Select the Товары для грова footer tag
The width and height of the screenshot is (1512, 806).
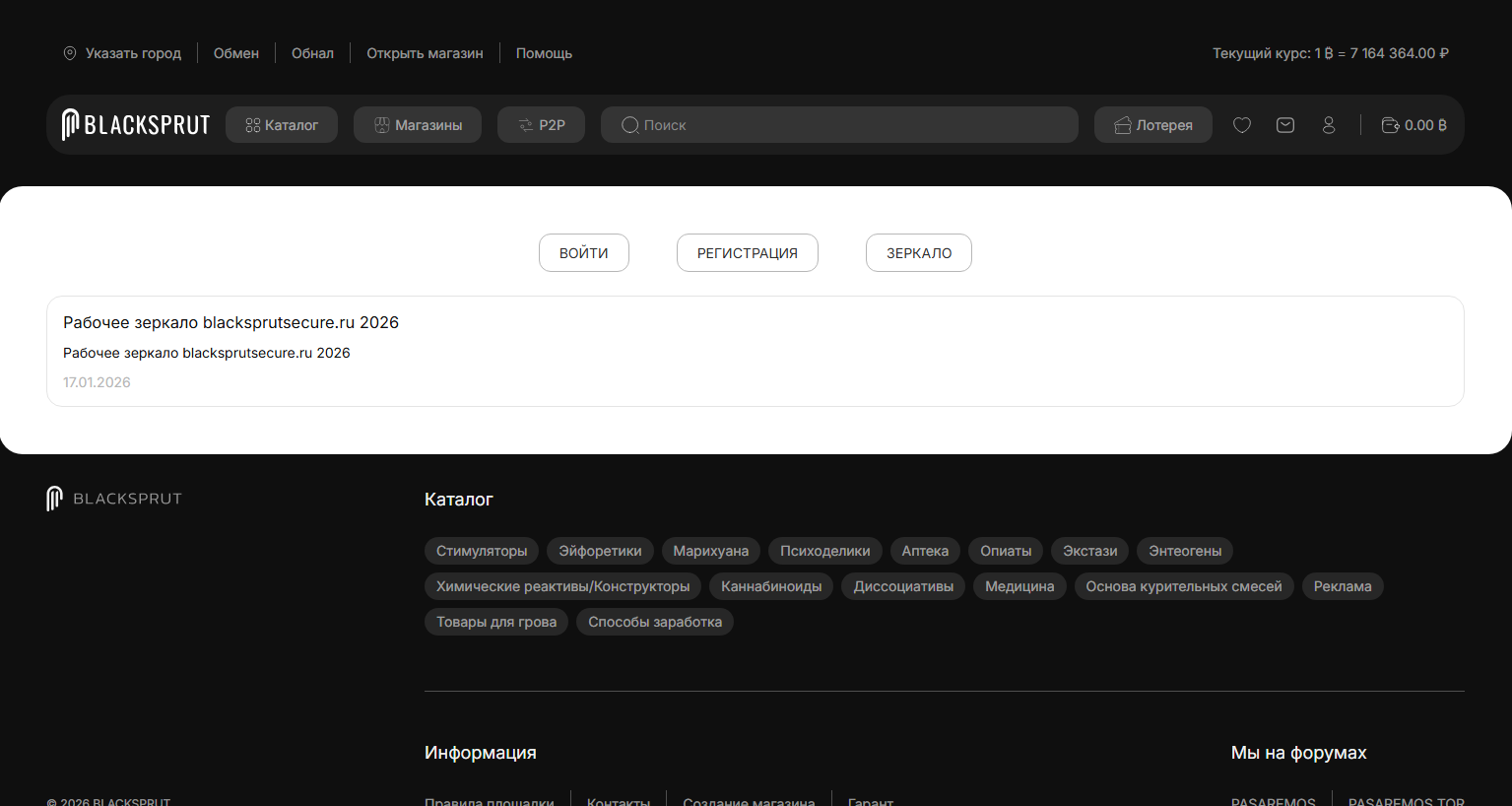496,622
